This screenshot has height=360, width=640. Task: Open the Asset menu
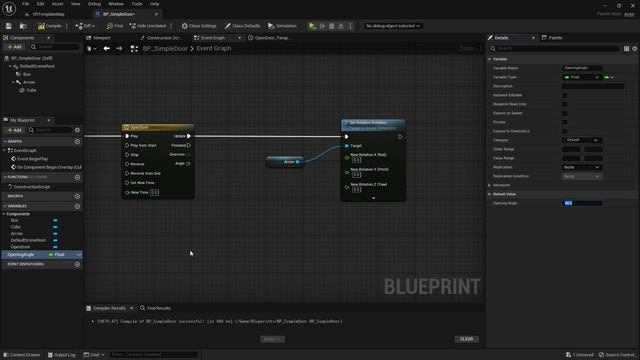tap(57, 4)
